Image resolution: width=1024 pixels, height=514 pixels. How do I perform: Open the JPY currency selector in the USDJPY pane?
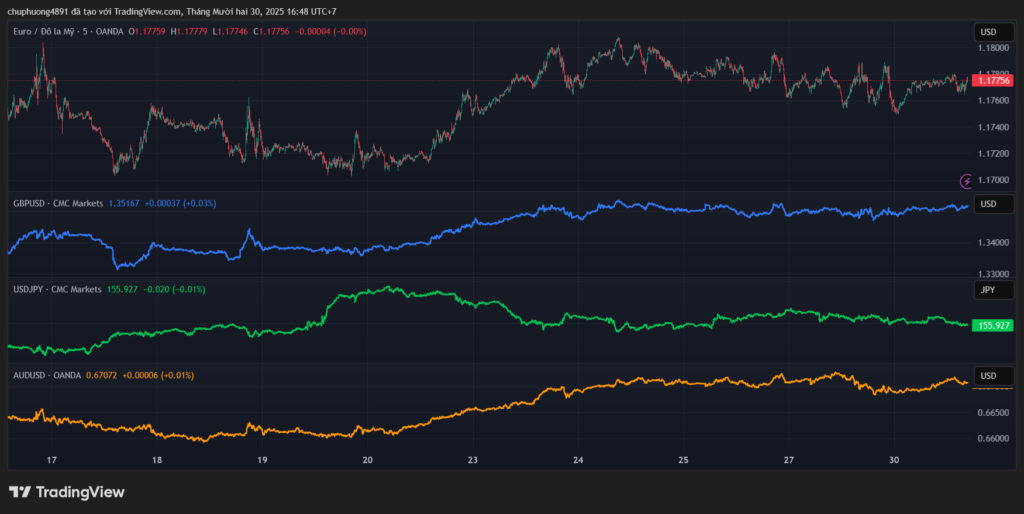point(988,290)
